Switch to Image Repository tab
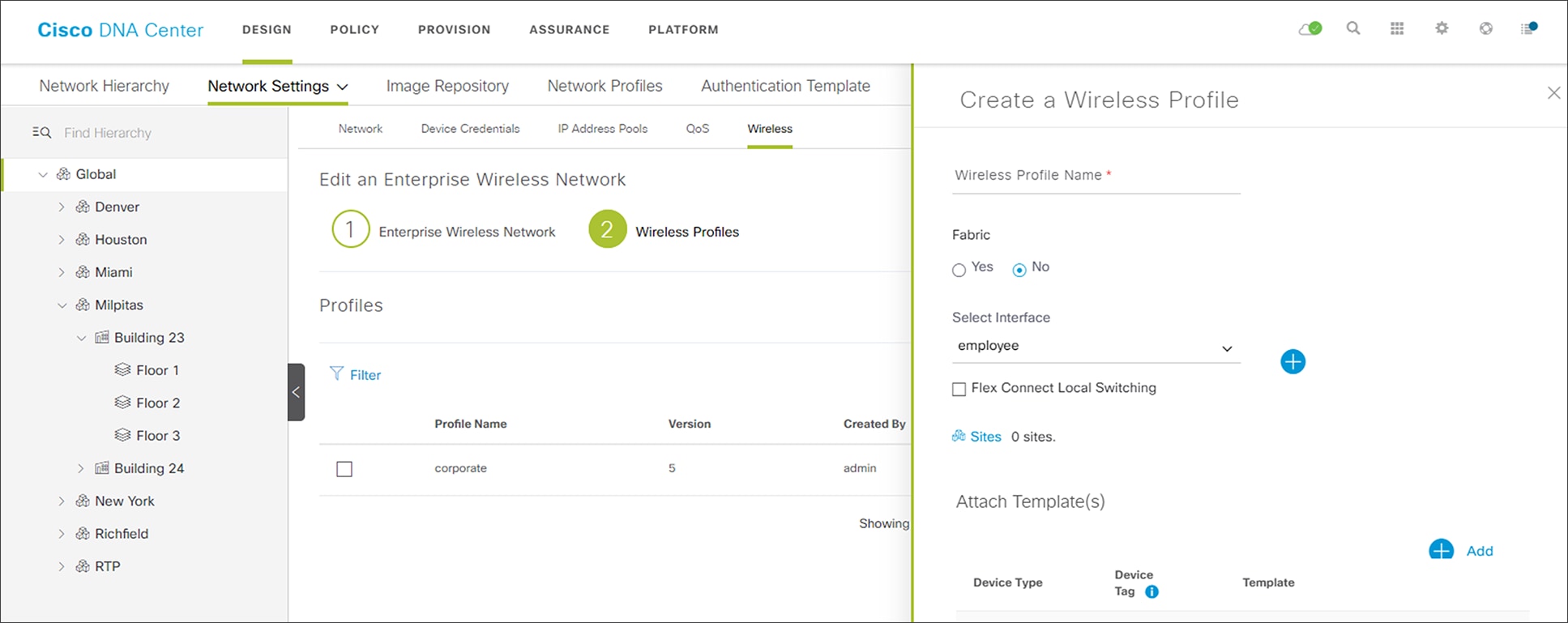The image size is (1568, 623). point(447,86)
